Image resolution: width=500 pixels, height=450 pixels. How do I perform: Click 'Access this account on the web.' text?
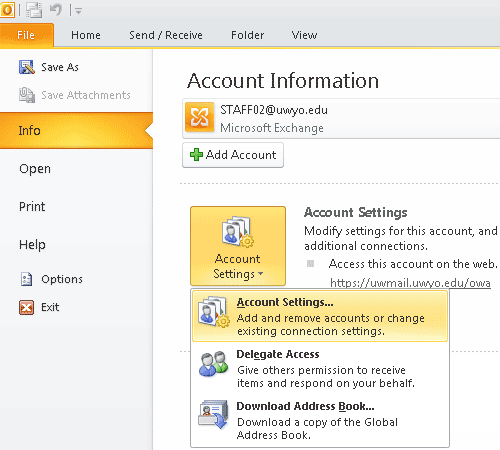(413, 264)
